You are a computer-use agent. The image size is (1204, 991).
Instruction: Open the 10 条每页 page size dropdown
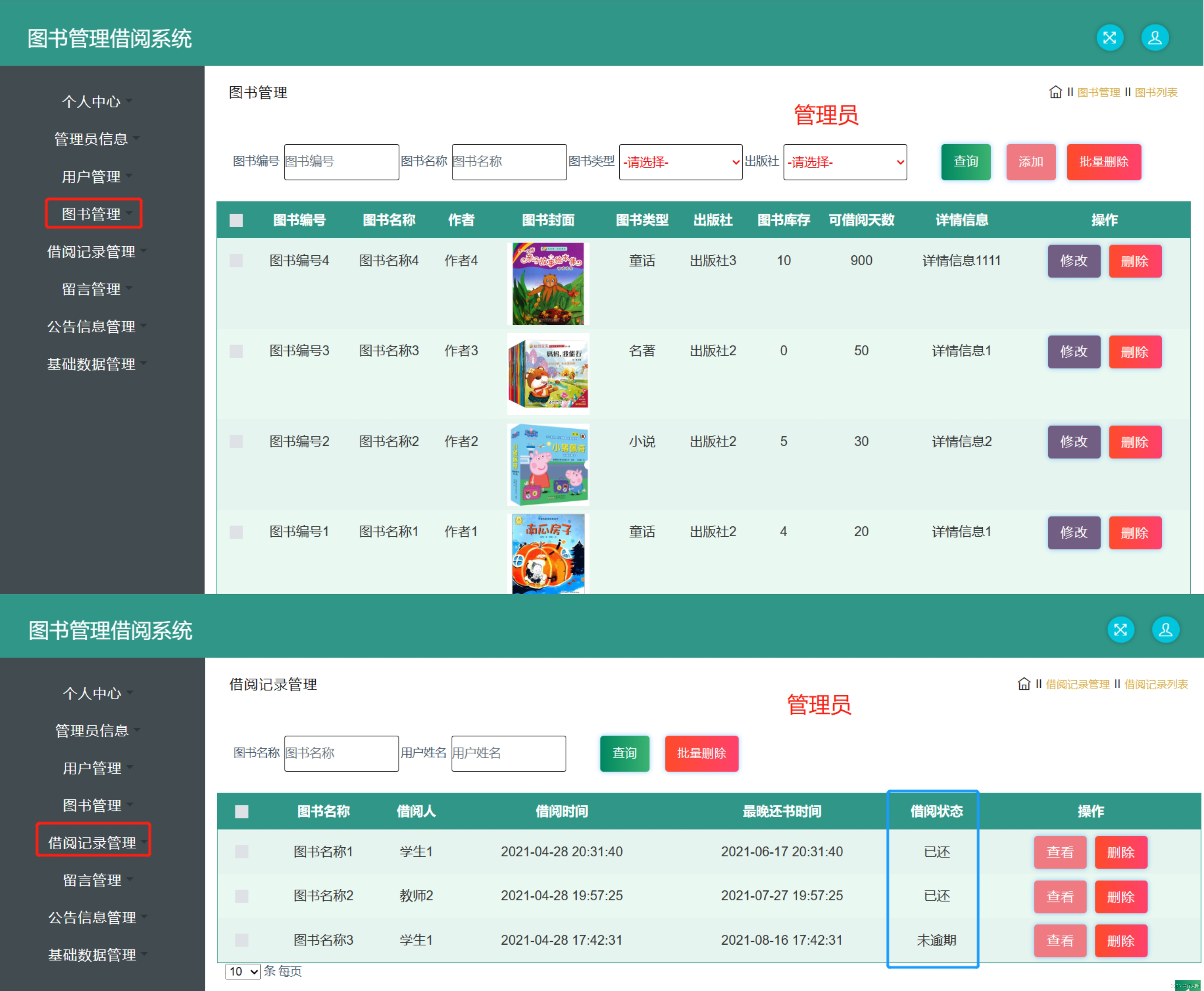pyautogui.click(x=243, y=971)
